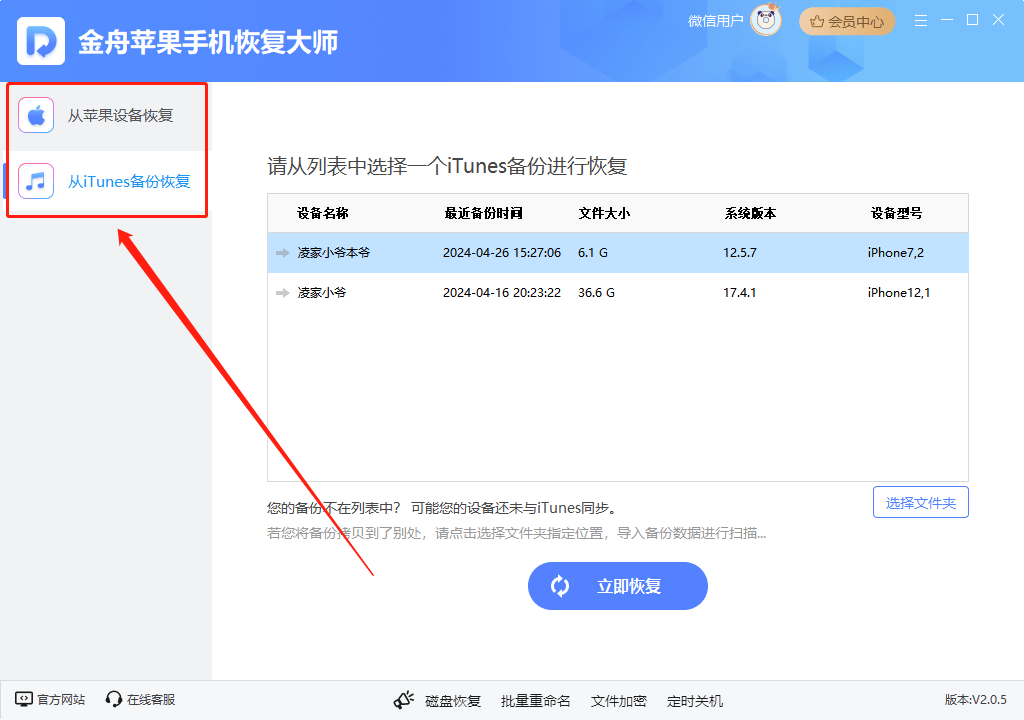Screen dimensions: 1024x720
Task: Open the hamburger menu in the title bar
Action: pos(920,19)
